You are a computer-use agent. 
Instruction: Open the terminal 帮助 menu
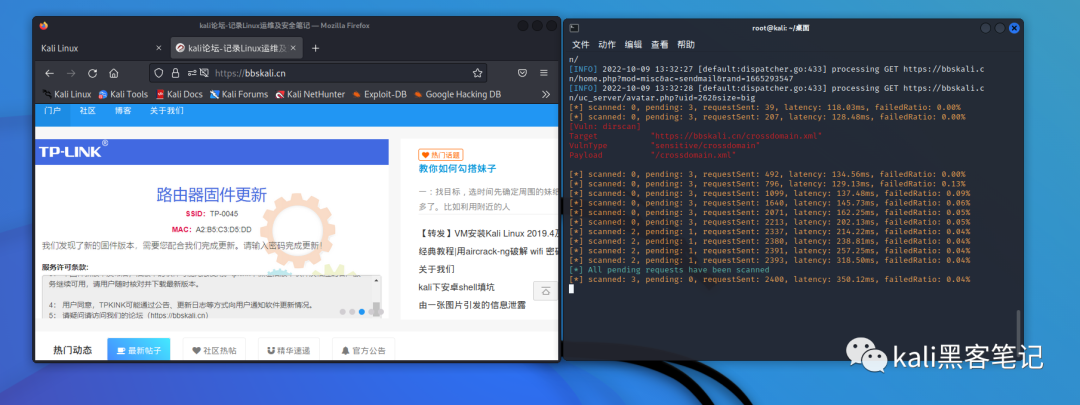[x=685, y=45]
